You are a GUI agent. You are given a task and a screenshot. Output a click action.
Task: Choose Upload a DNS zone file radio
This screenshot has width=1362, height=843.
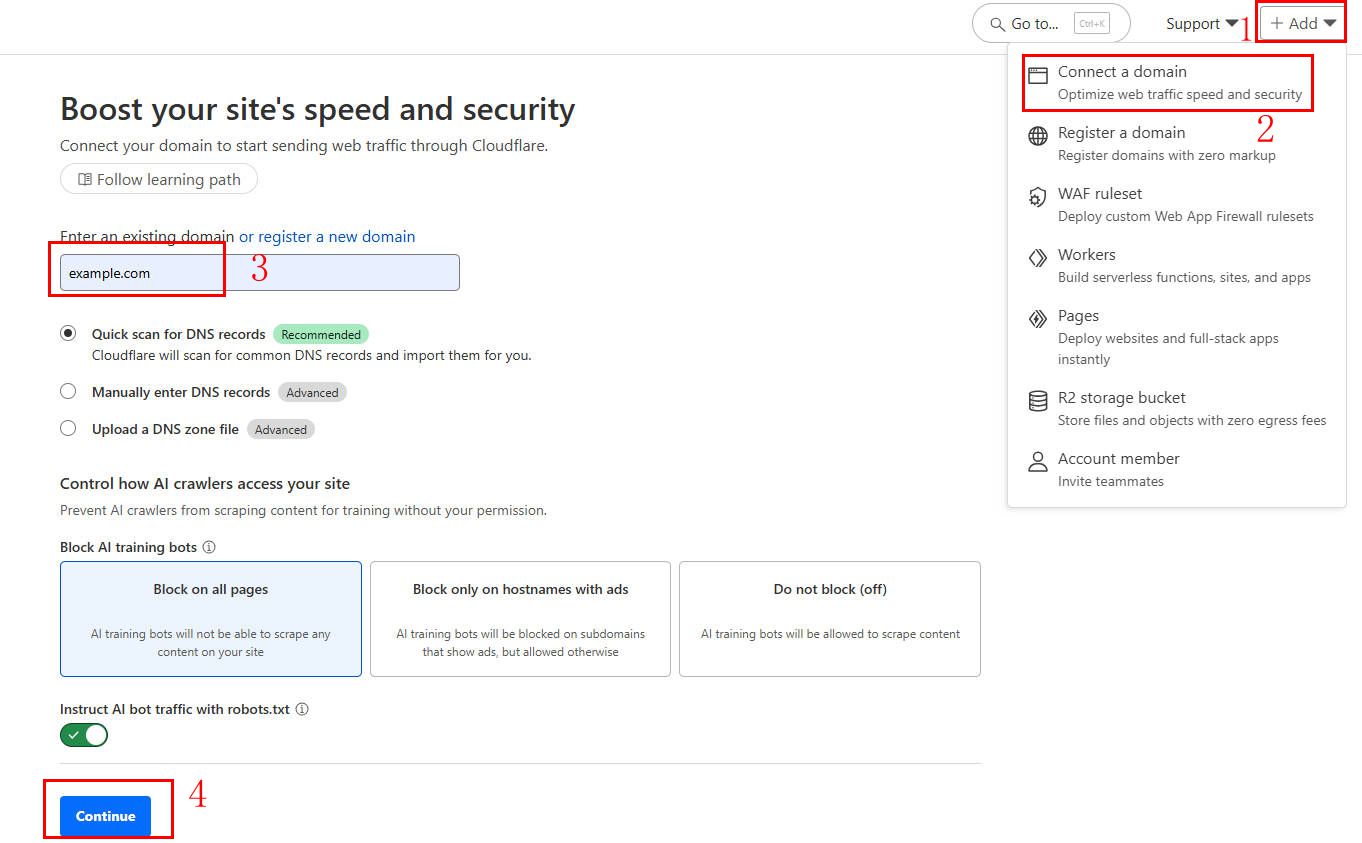pos(68,429)
